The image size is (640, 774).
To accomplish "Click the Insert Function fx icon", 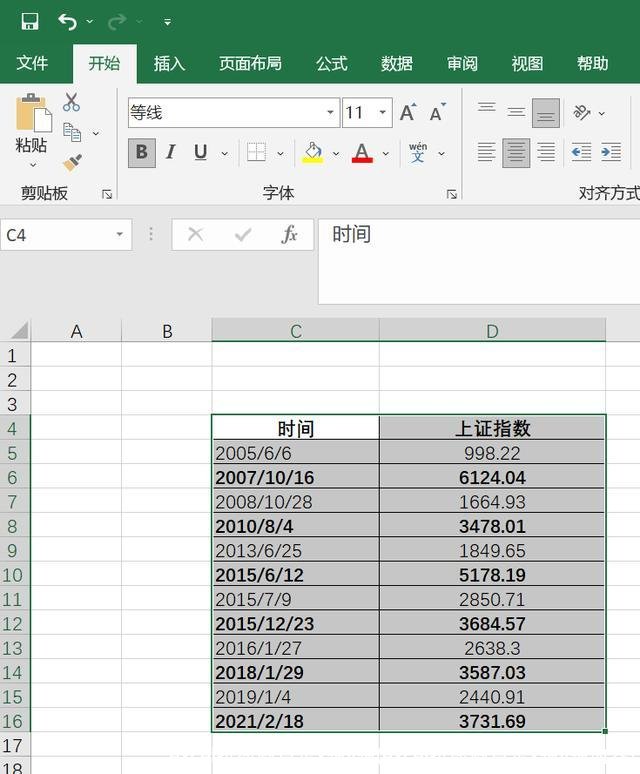I will (x=289, y=234).
